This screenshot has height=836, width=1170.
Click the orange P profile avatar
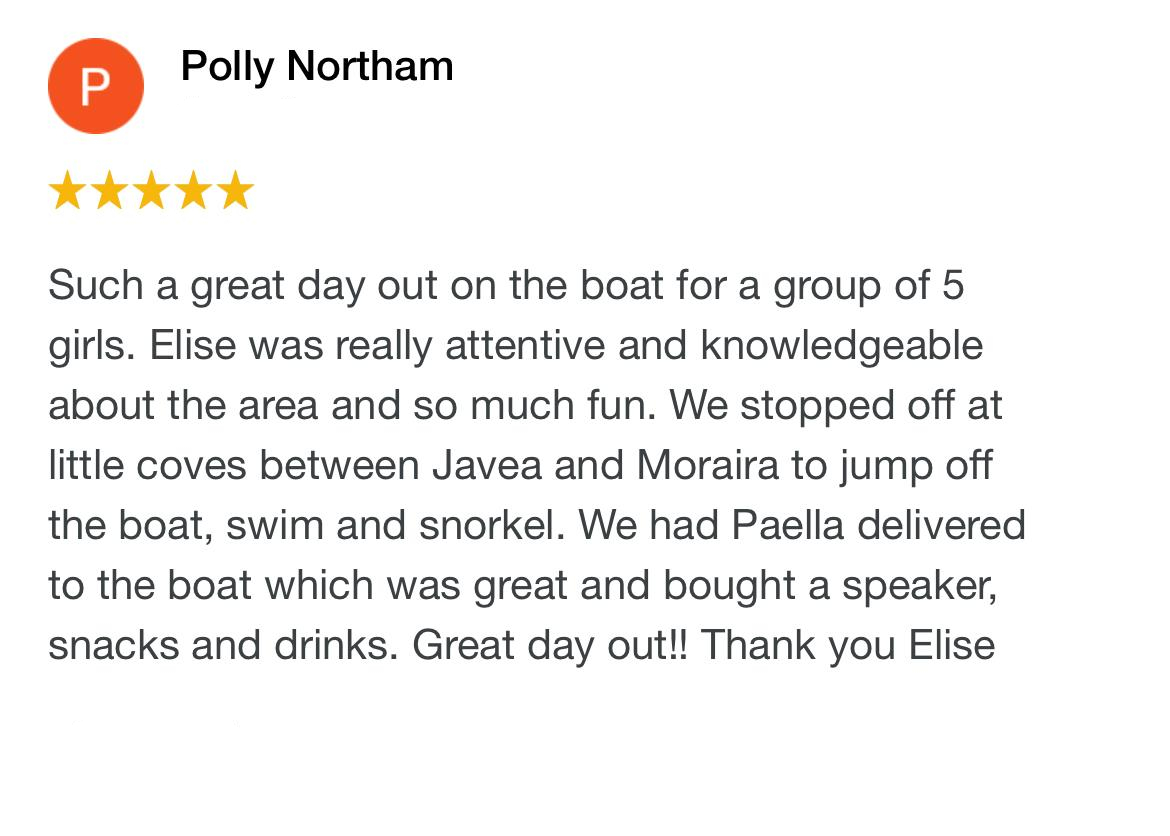pos(96,86)
